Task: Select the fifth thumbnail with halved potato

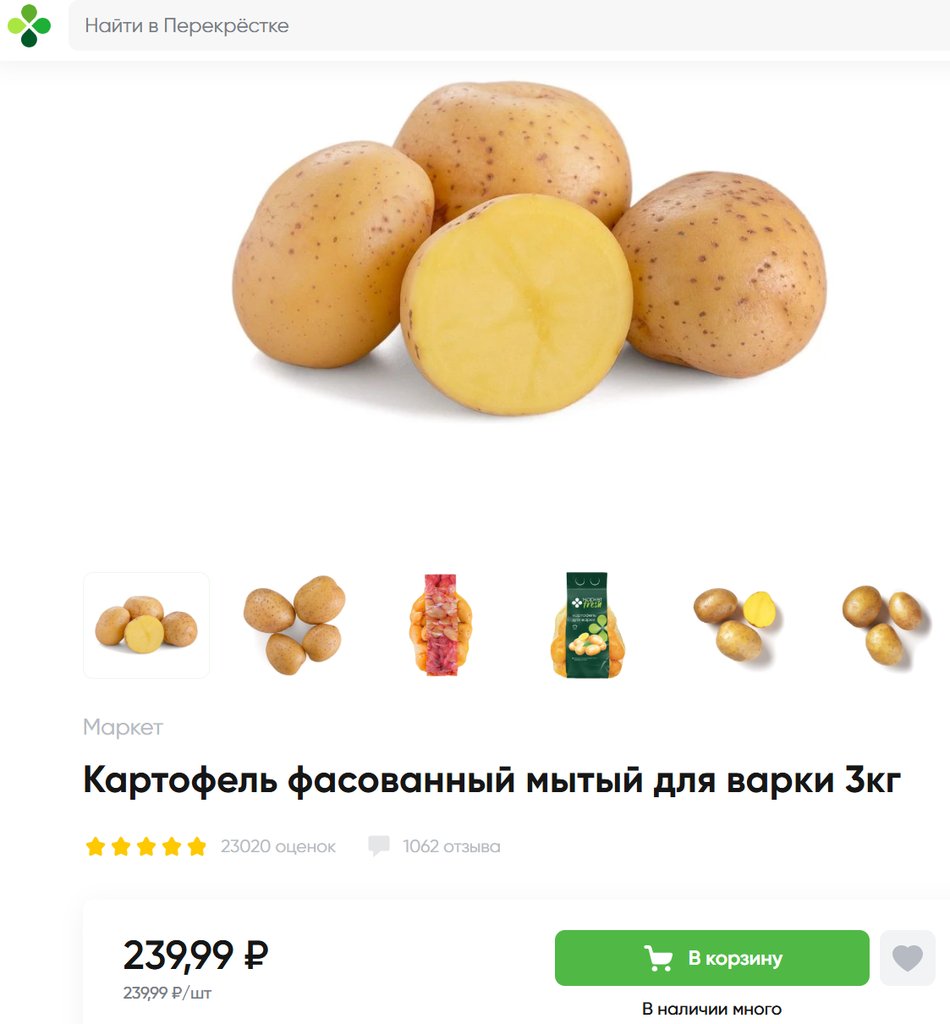Action: pos(736,625)
